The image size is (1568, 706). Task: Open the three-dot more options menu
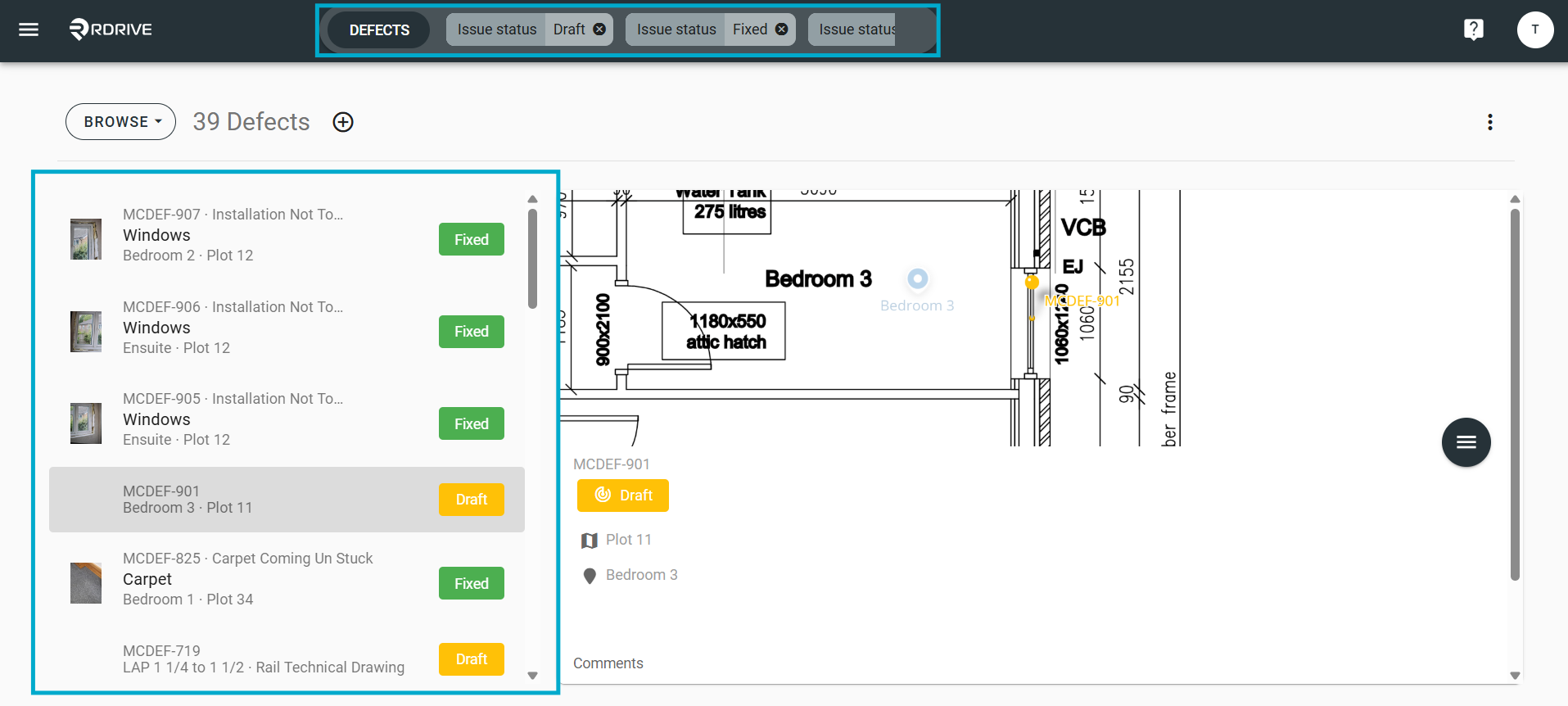point(1490,122)
